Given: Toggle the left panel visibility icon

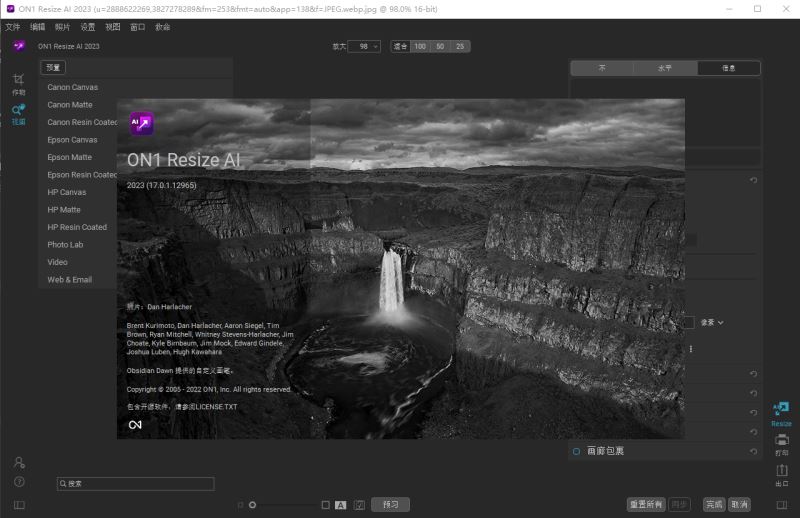Looking at the screenshot, I should click(x=19, y=505).
